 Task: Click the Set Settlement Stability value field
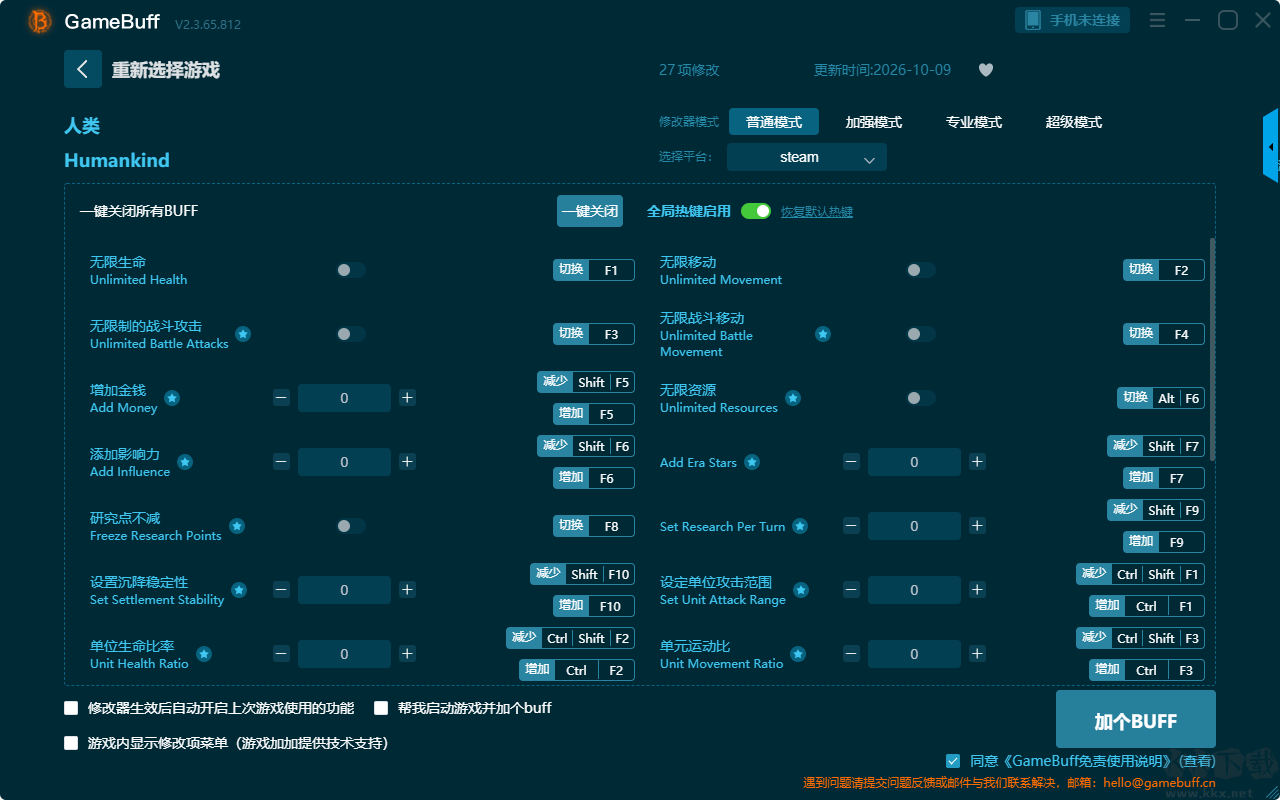(x=344, y=590)
